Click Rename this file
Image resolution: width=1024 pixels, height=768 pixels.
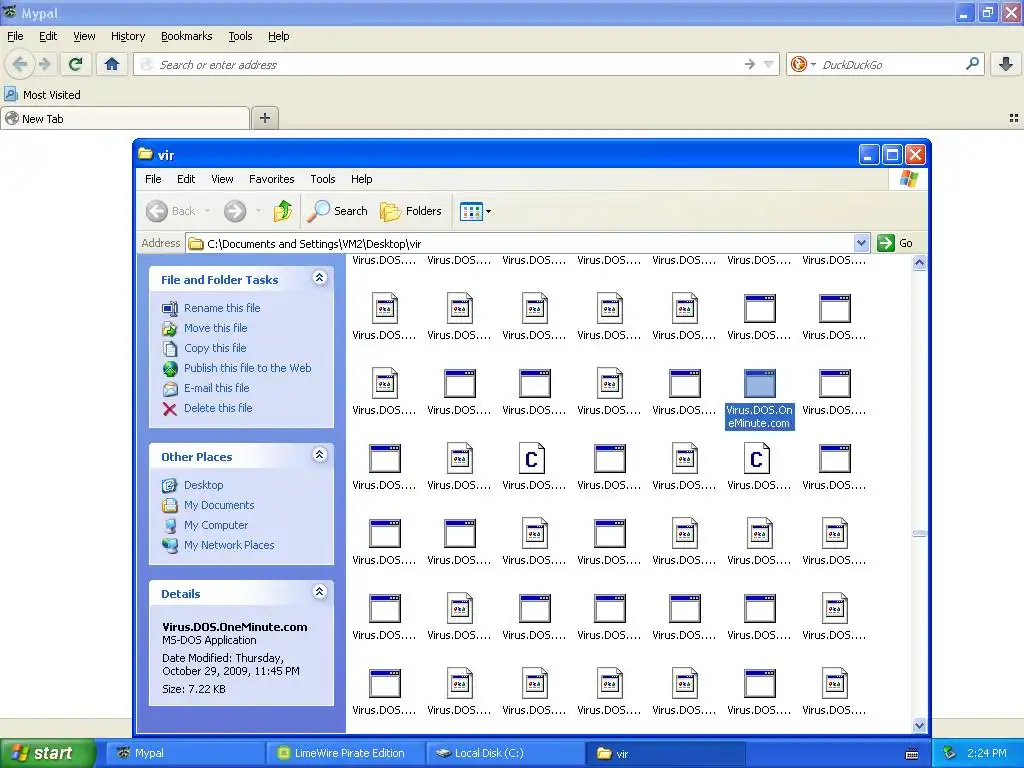coord(222,308)
